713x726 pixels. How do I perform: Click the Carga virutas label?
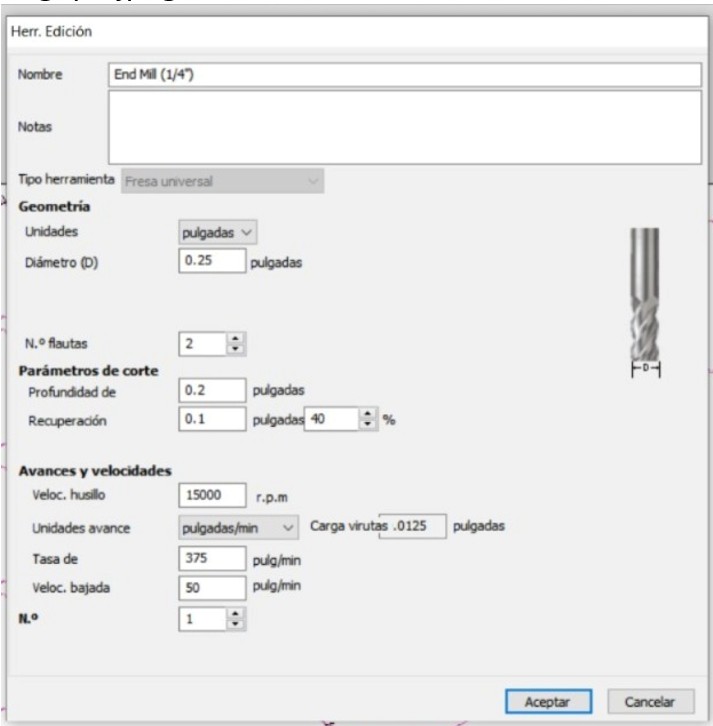point(349,526)
